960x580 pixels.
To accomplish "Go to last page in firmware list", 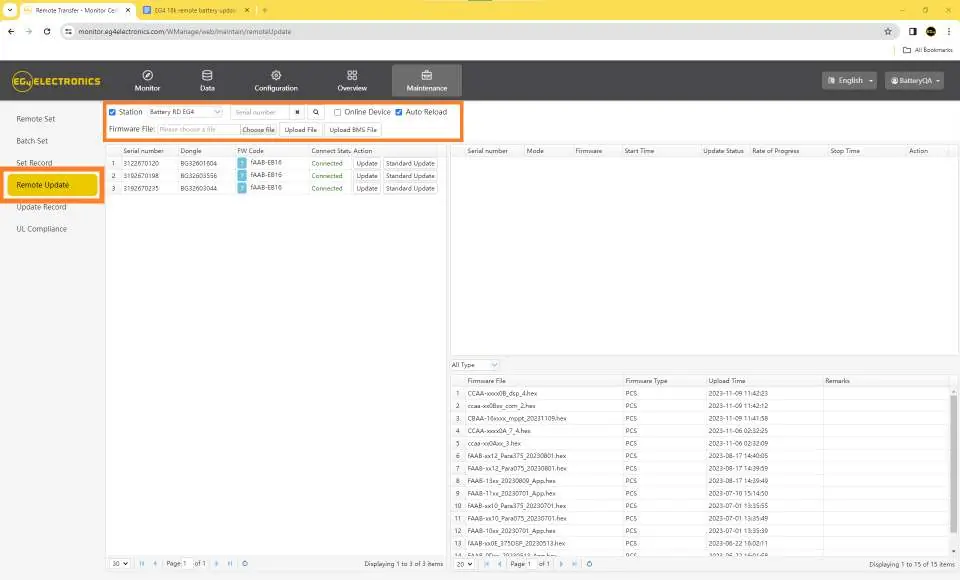I will pyautogui.click(x=574, y=564).
